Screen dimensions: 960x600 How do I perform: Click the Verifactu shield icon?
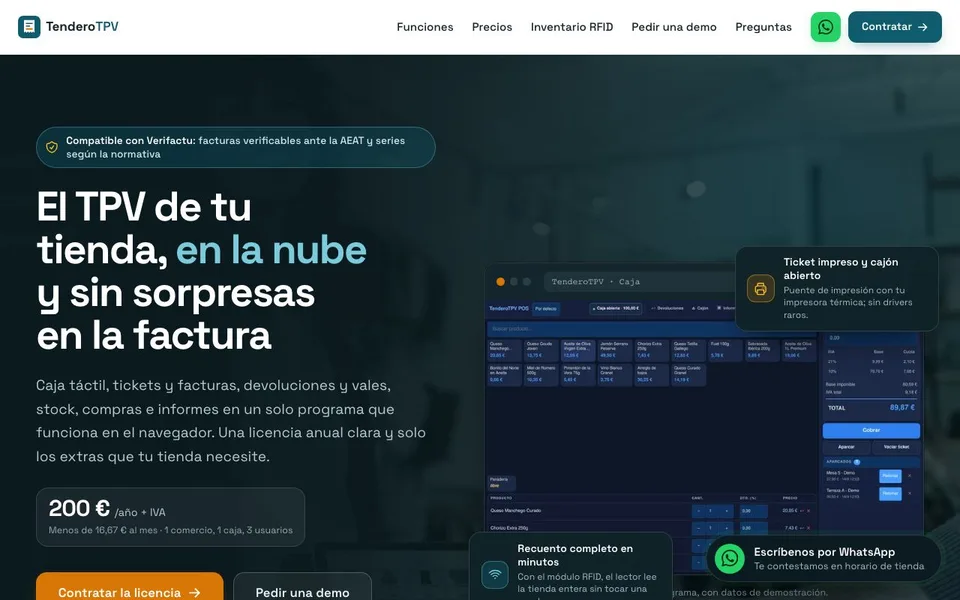52,147
